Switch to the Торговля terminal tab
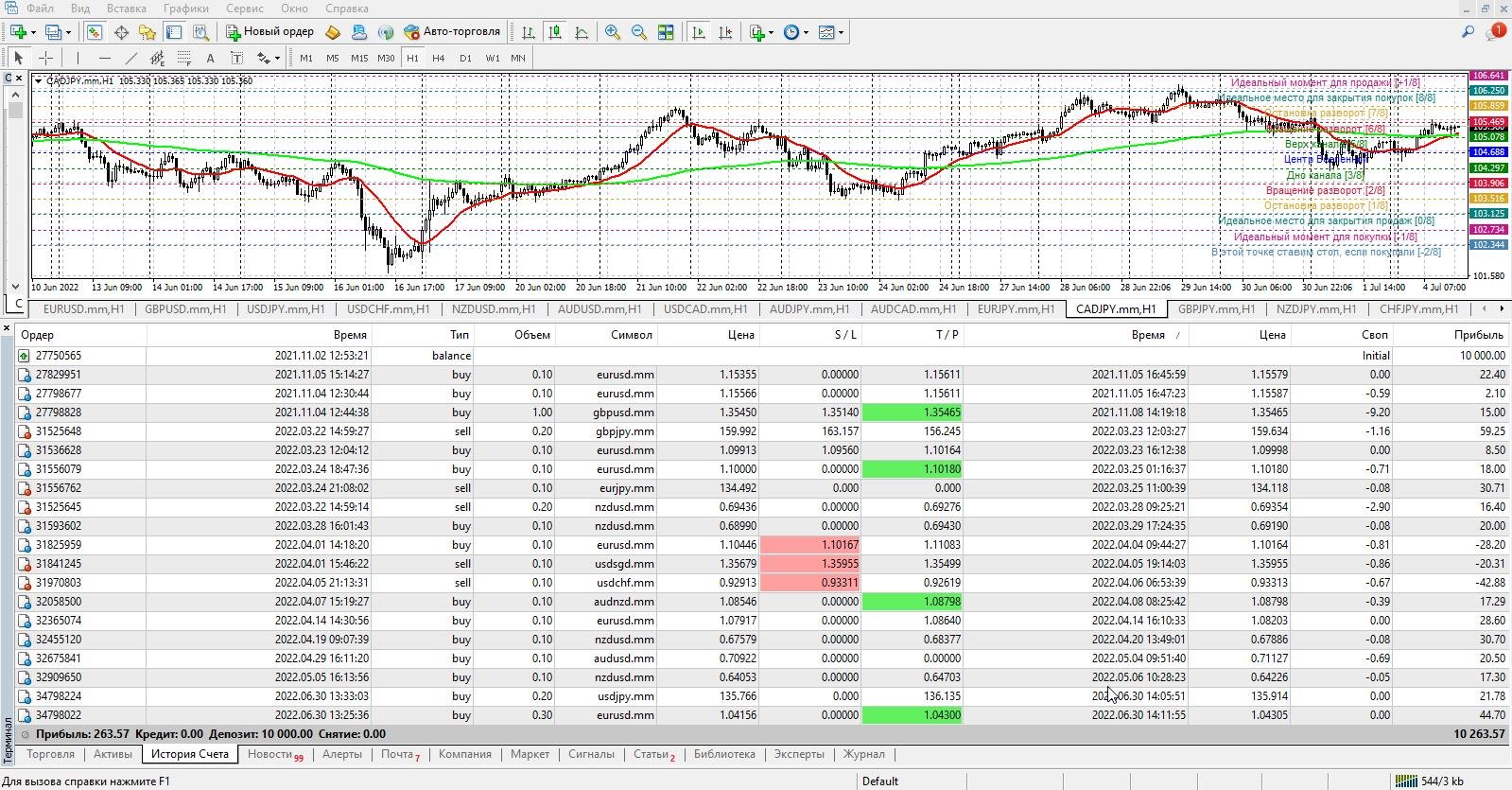 tap(50, 754)
